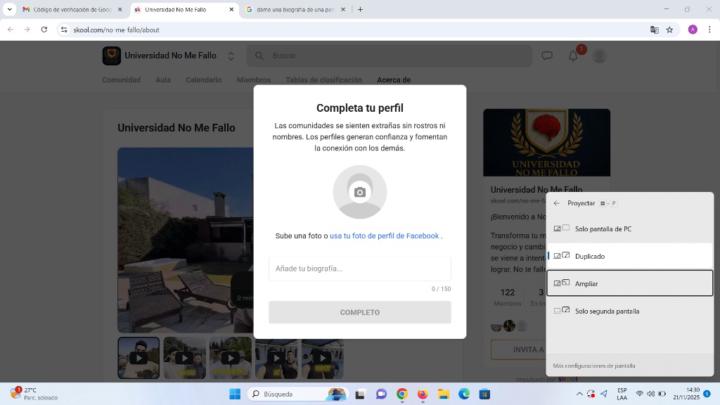Open the Chrome profile avatar
Image resolution: width=720 pixels, height=405 pixels.
tap(692, 30)
